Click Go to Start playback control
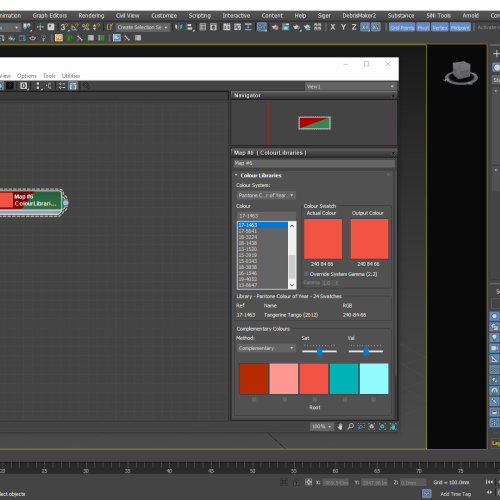Screen dimensions: 500x500 [489, 482]
